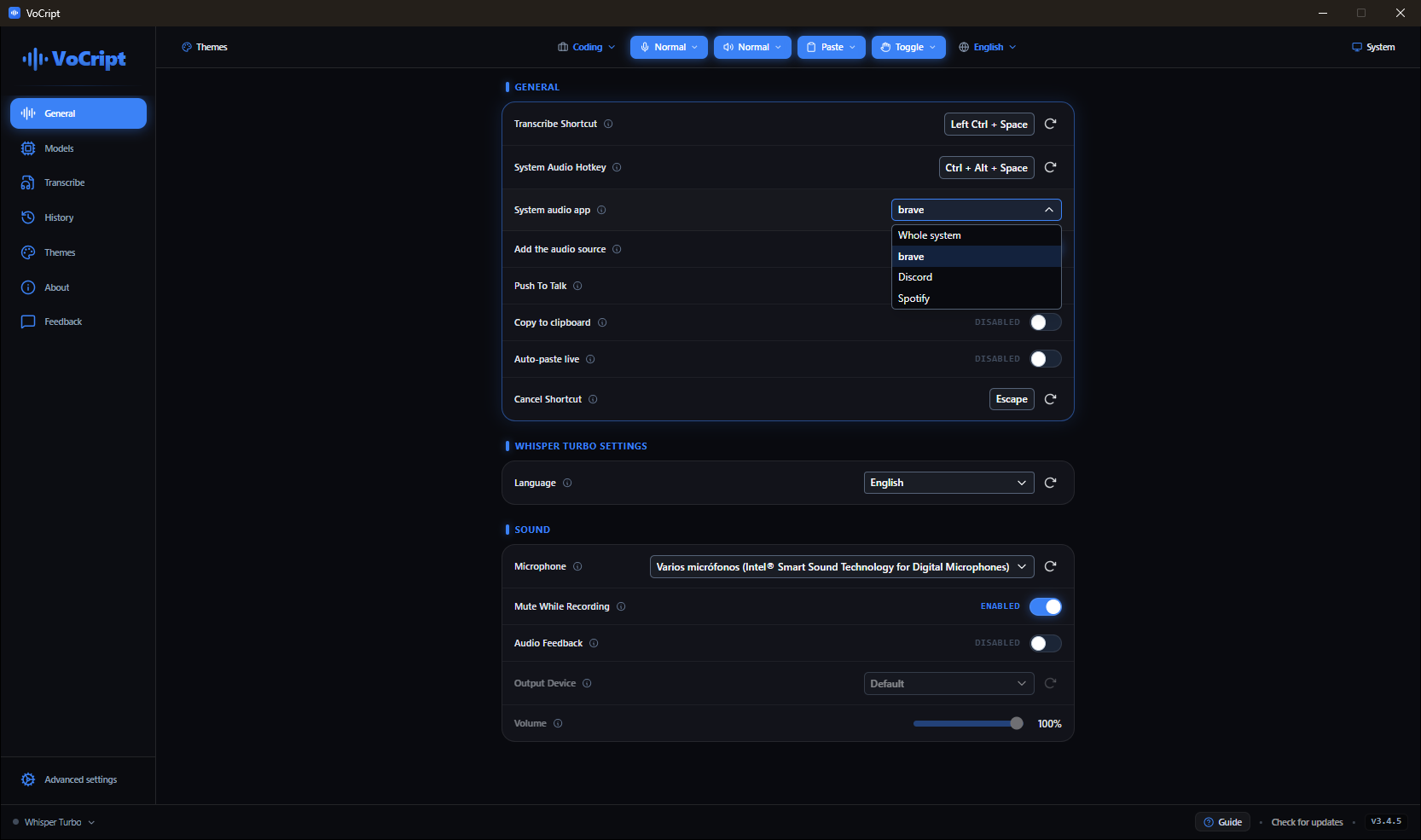
Task: Reset the Language setting with refresh icon
Action: (x=1051, y=483)
